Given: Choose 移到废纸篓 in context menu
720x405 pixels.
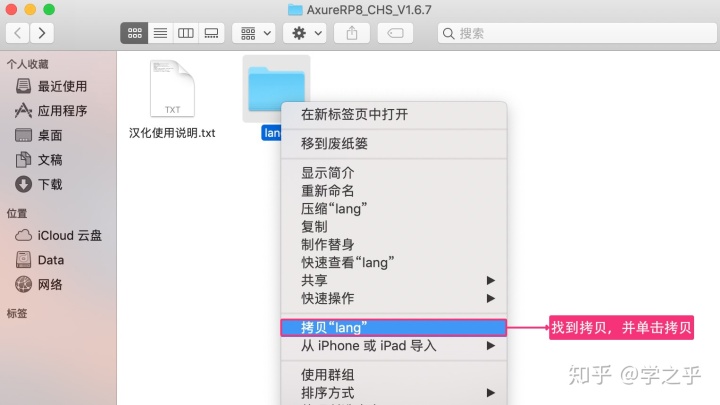Looking at the screenshot, I should coord(334,144).
